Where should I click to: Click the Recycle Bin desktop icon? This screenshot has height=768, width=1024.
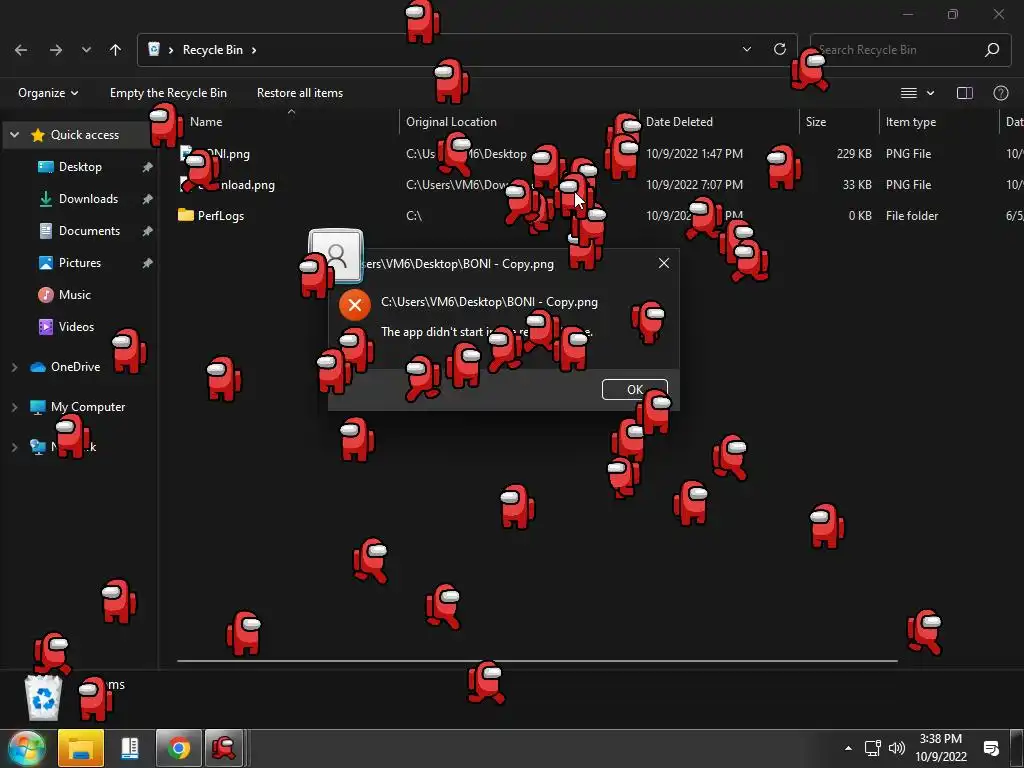click(x=43, y=697)
